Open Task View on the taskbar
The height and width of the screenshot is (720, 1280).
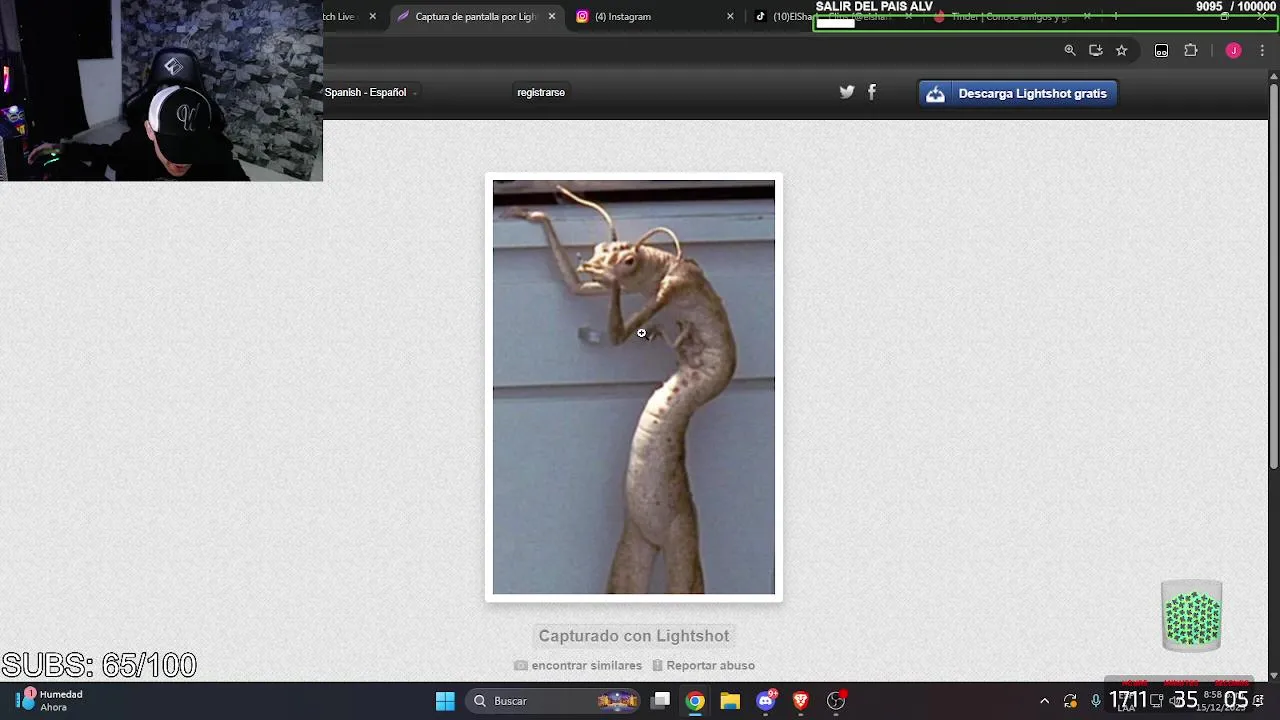661,701
